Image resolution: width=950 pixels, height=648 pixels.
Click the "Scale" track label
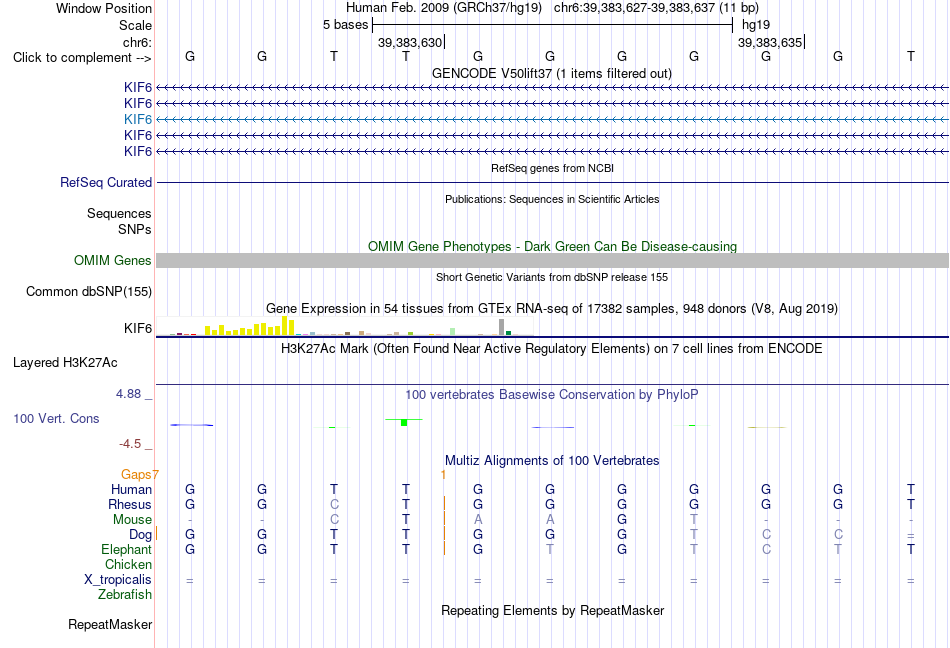click(x=135, y=25)
